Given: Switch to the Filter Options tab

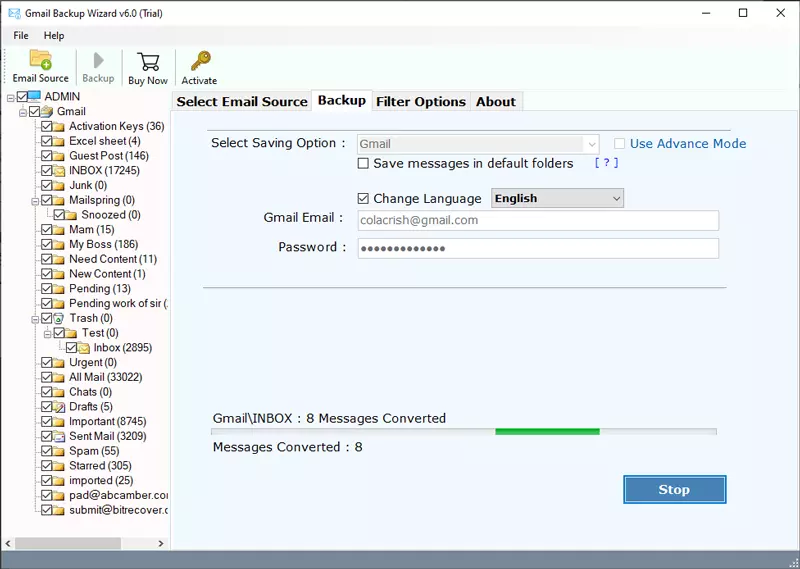Looking at the screenshot, I should point(421,102).
